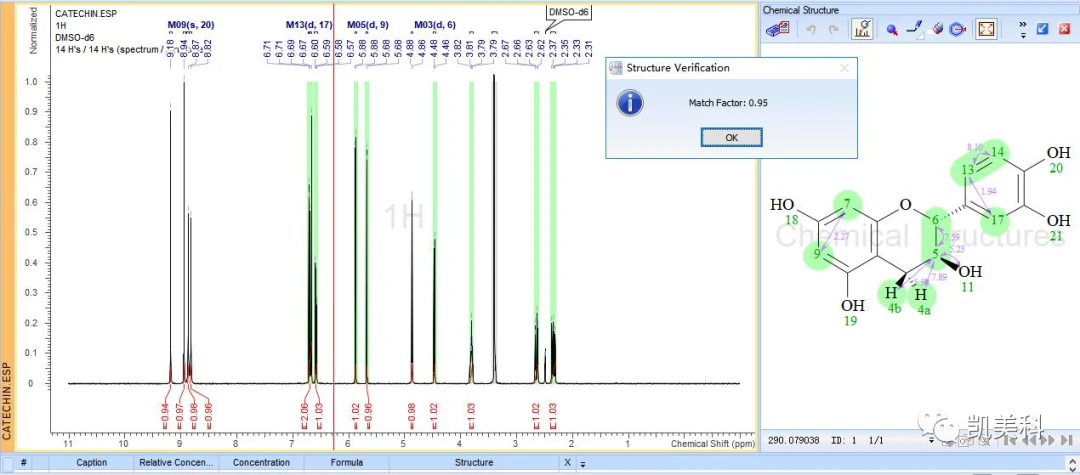
Task: Select the Formula column header
Action: [x=346, y=463]
